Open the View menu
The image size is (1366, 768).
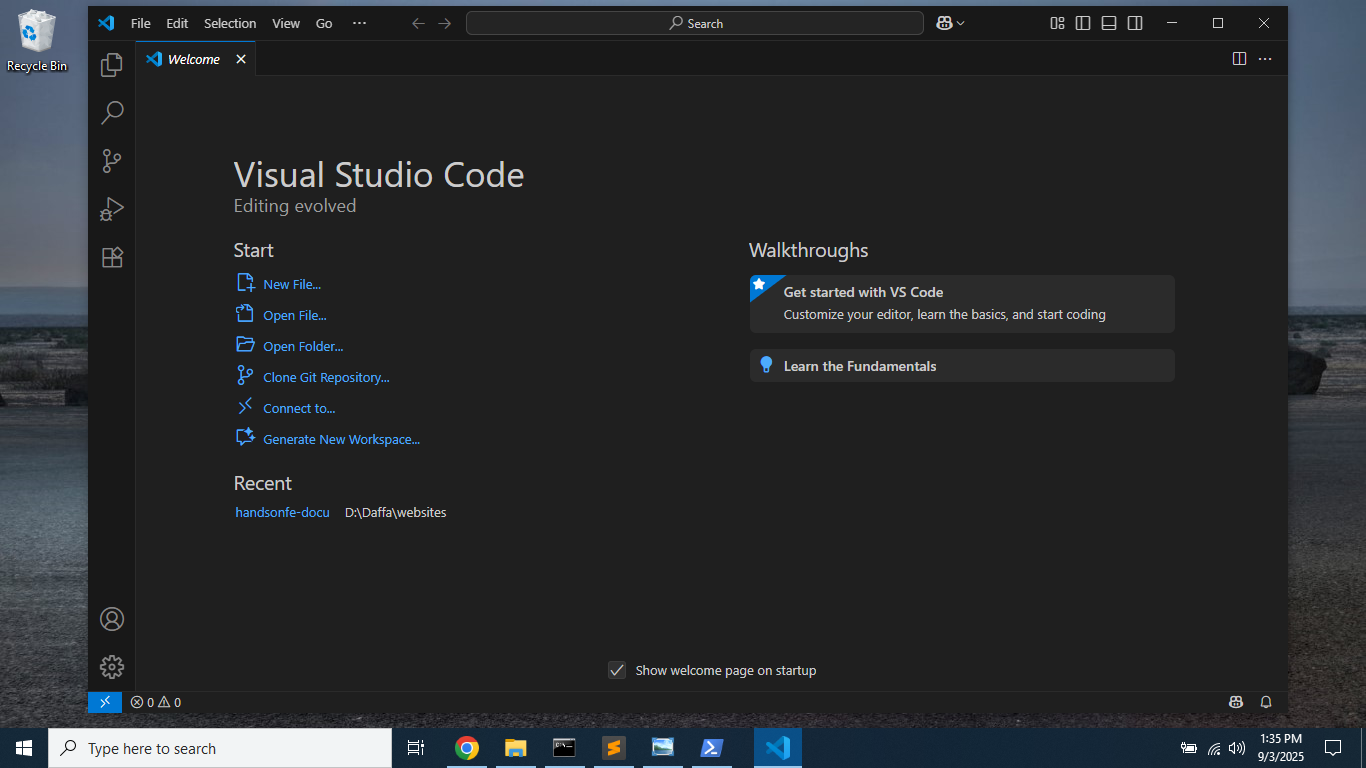[x=286, y=22]
